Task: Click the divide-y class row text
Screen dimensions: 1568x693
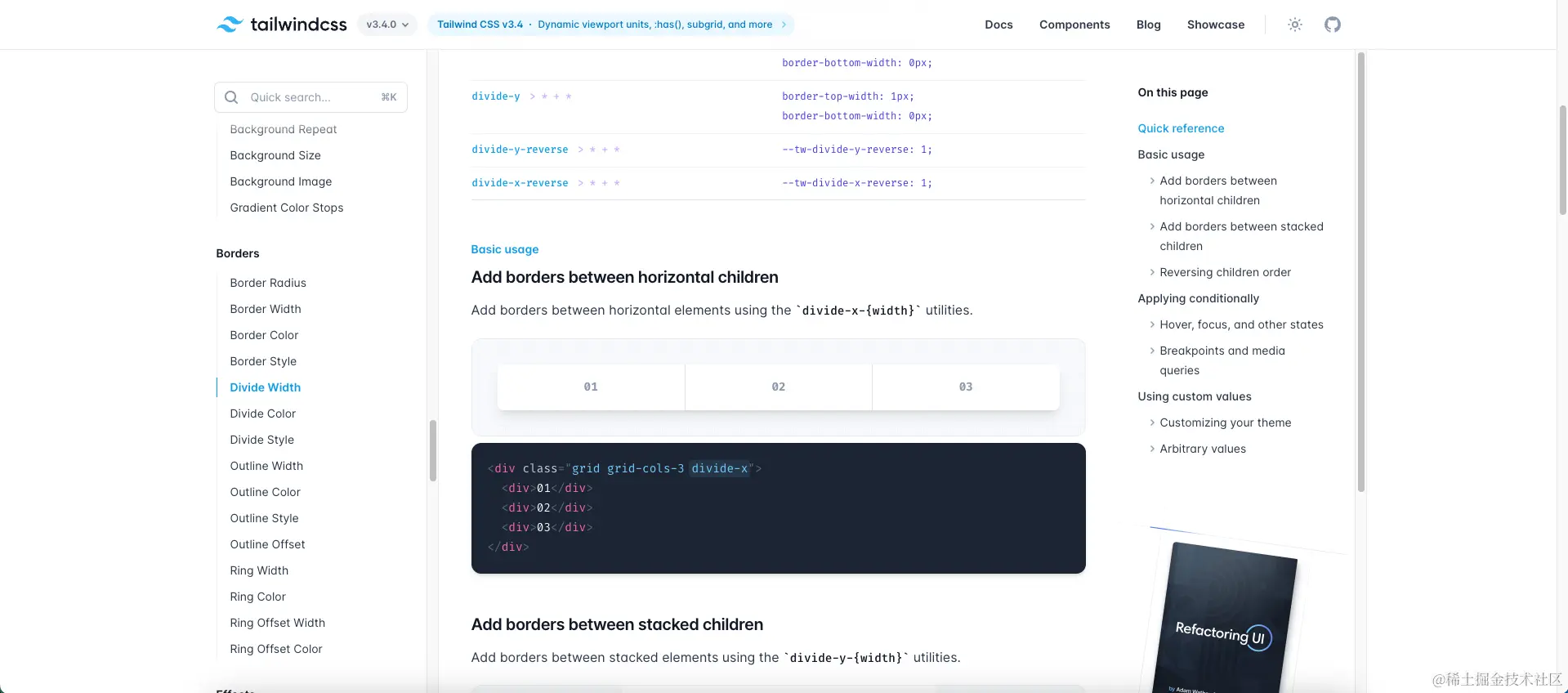Action: coord(496,96)
